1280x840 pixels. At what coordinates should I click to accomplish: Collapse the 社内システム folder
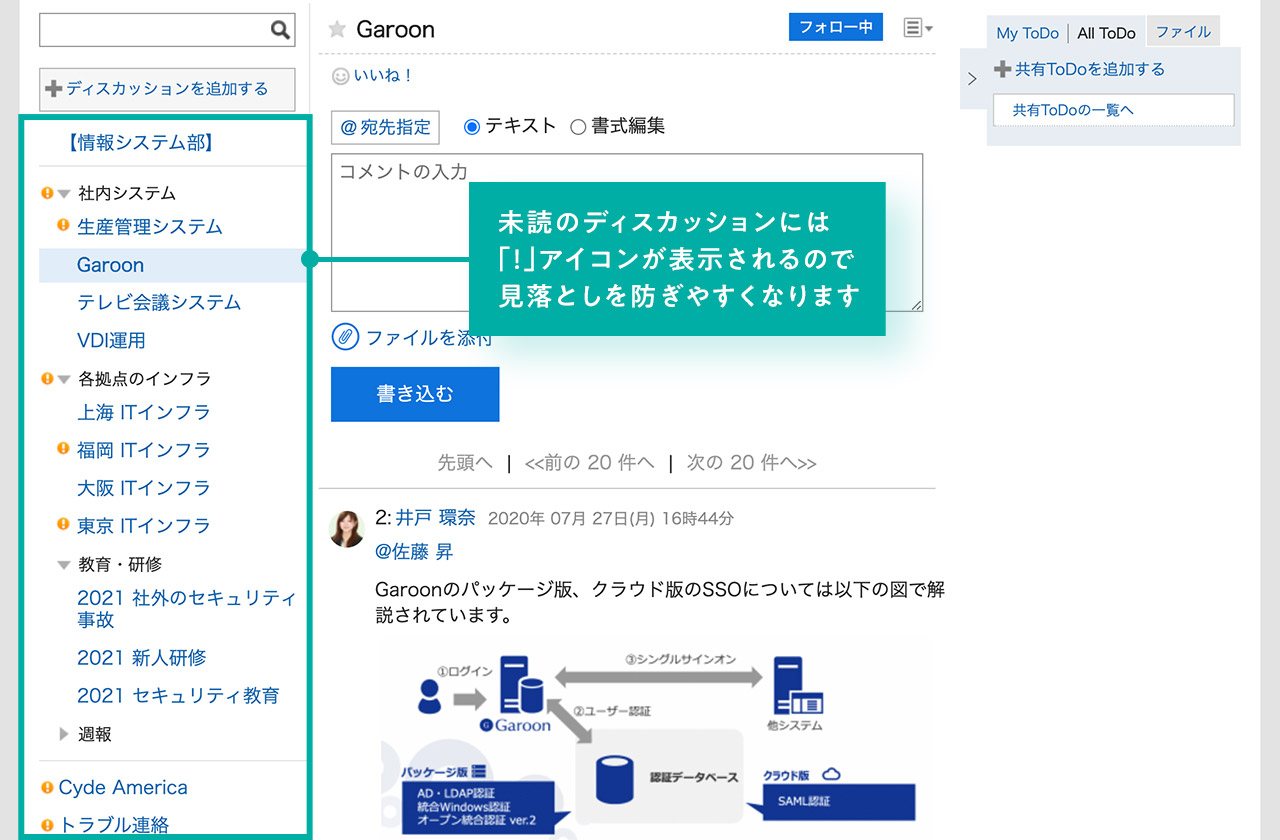pos(63,194)
